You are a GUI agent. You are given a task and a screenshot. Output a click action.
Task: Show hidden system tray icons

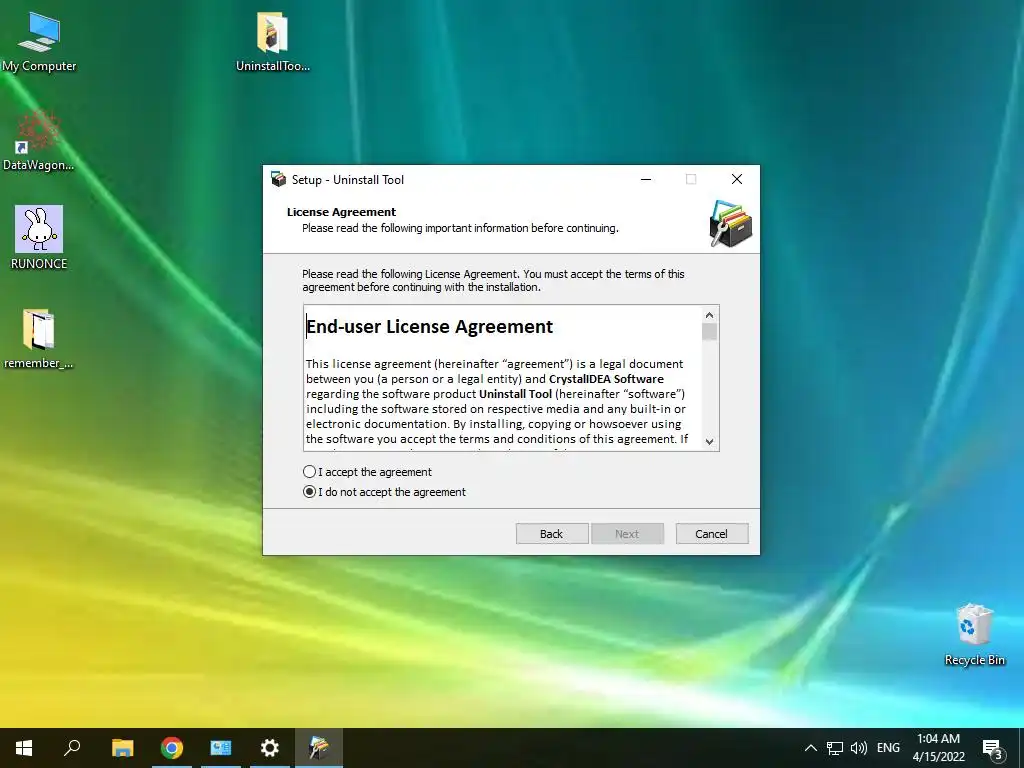click(810, 748)
